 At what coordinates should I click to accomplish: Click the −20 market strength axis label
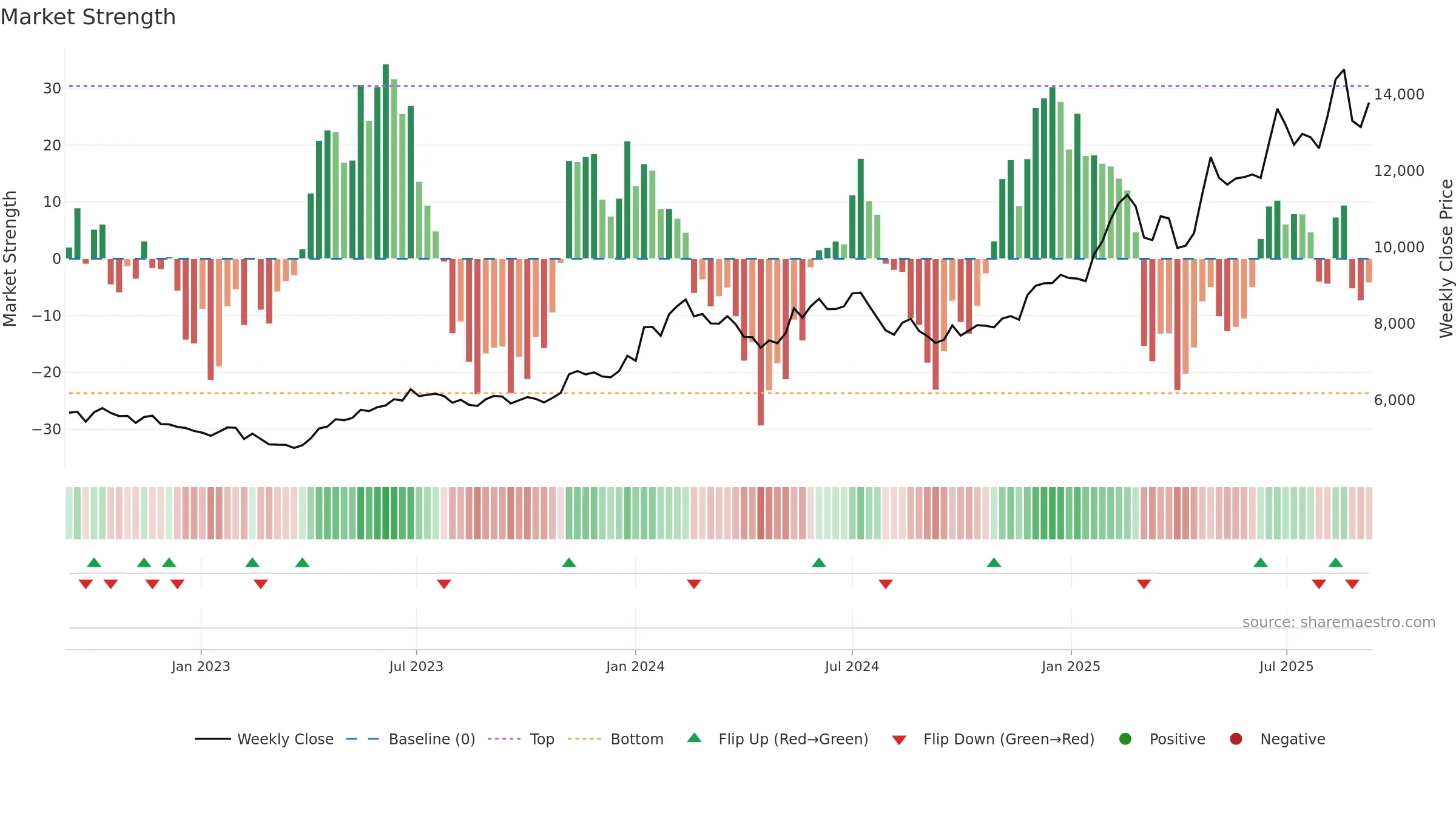pyautogui.click(x=46, y=372)
